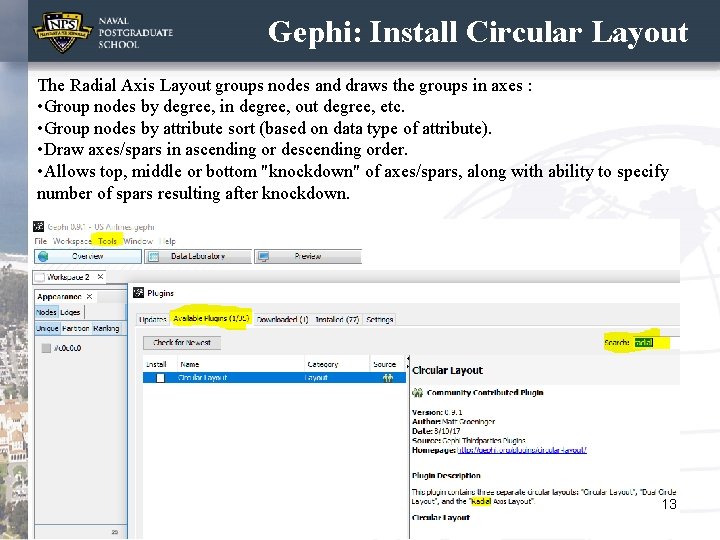The height and width of the screenshot is (540, 720).
Task: Select the Edges tab in Appearance
Action: [70, 312]
